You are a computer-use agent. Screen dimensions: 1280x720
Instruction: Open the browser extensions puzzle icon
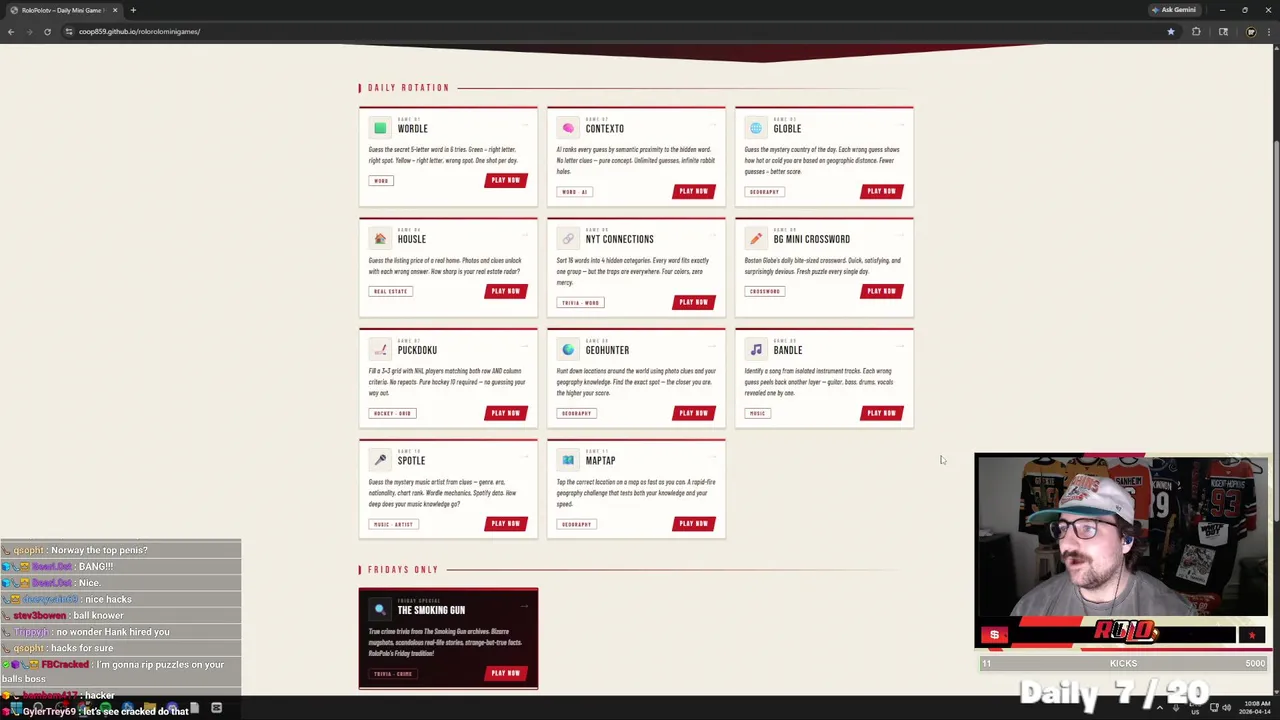point(1196,31)
